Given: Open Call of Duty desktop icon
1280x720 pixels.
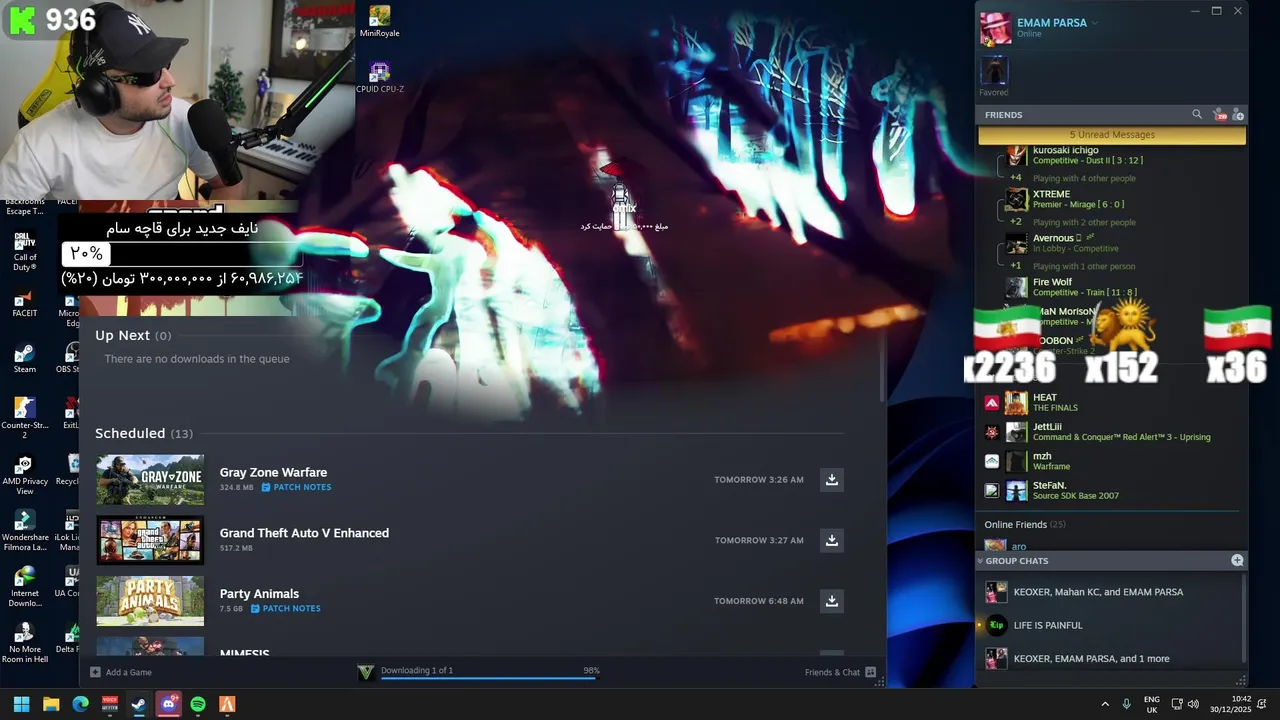Looking at the screenshot, I should (x=25, y=252).
